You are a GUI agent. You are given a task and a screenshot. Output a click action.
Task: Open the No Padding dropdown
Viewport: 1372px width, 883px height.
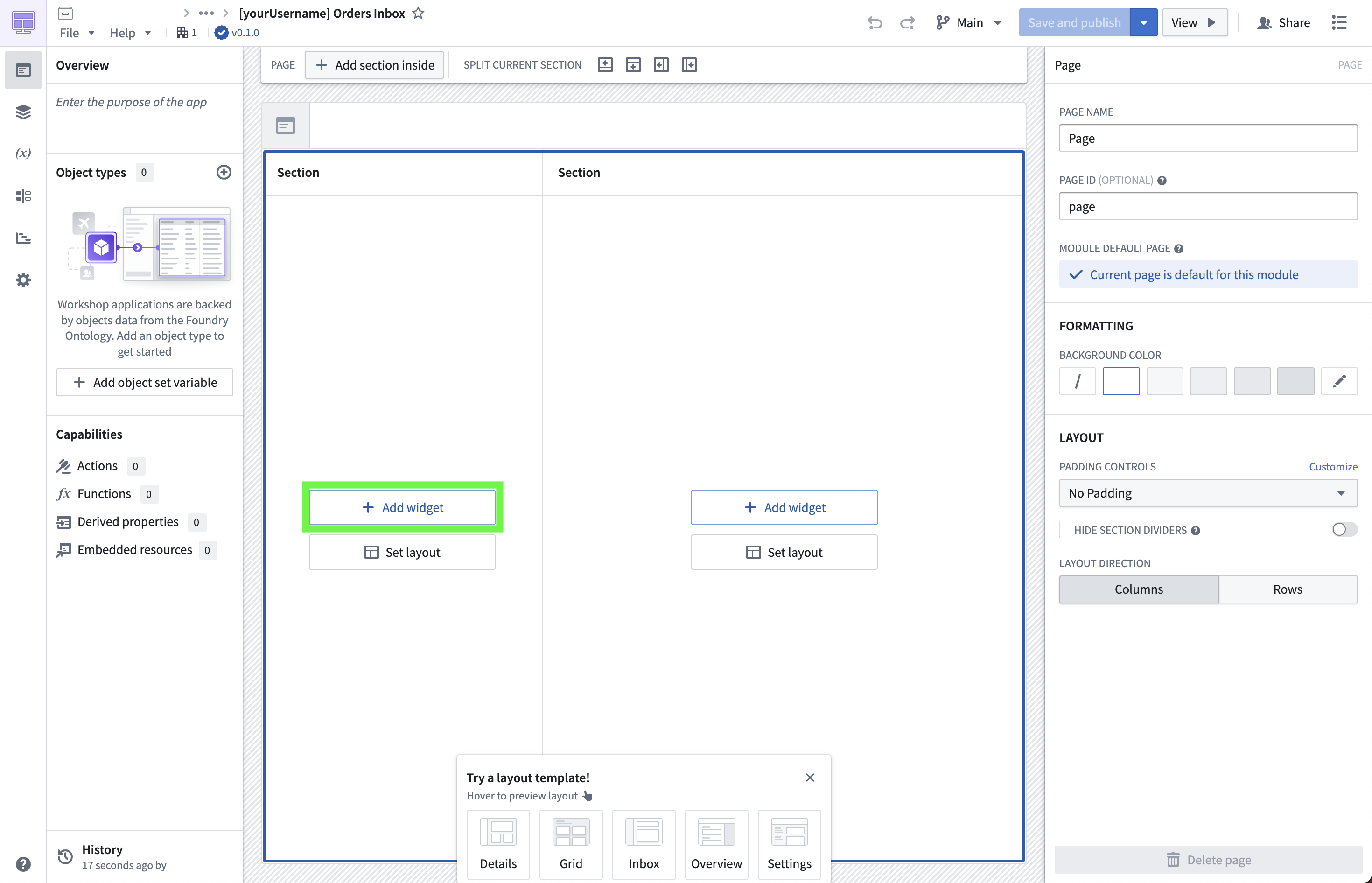click(1207, 492)
